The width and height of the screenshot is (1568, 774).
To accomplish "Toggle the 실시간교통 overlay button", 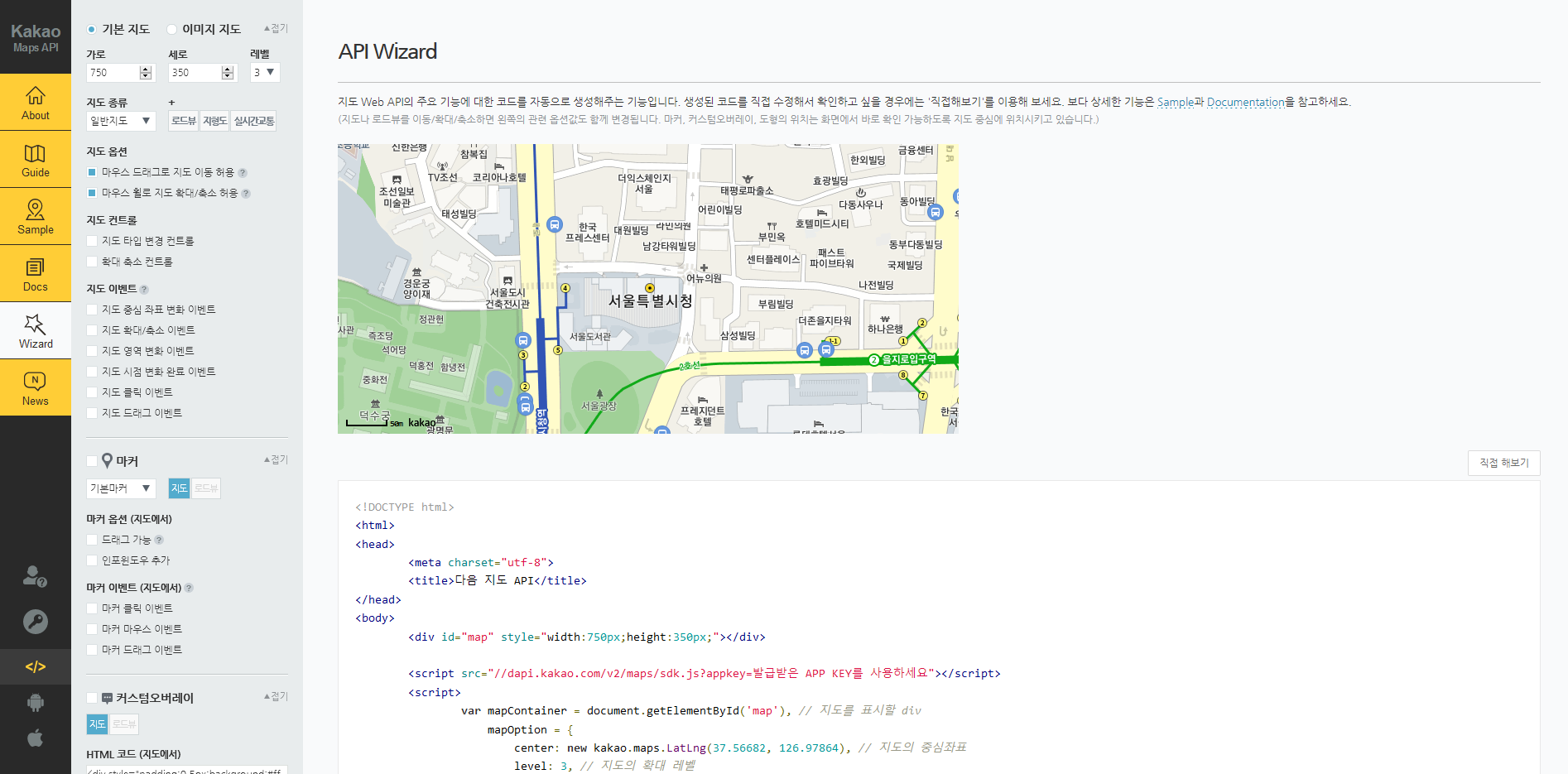I will 253,121.
